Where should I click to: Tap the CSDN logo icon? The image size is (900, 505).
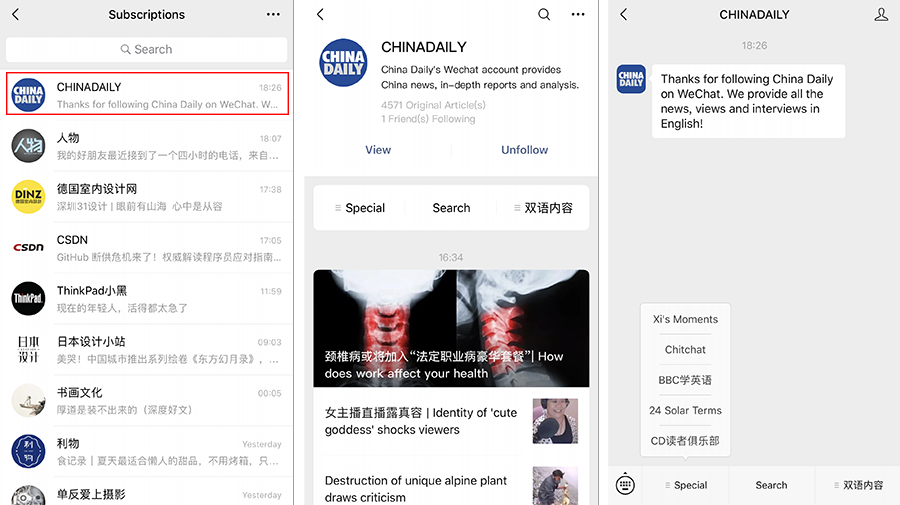click(28, 247)
